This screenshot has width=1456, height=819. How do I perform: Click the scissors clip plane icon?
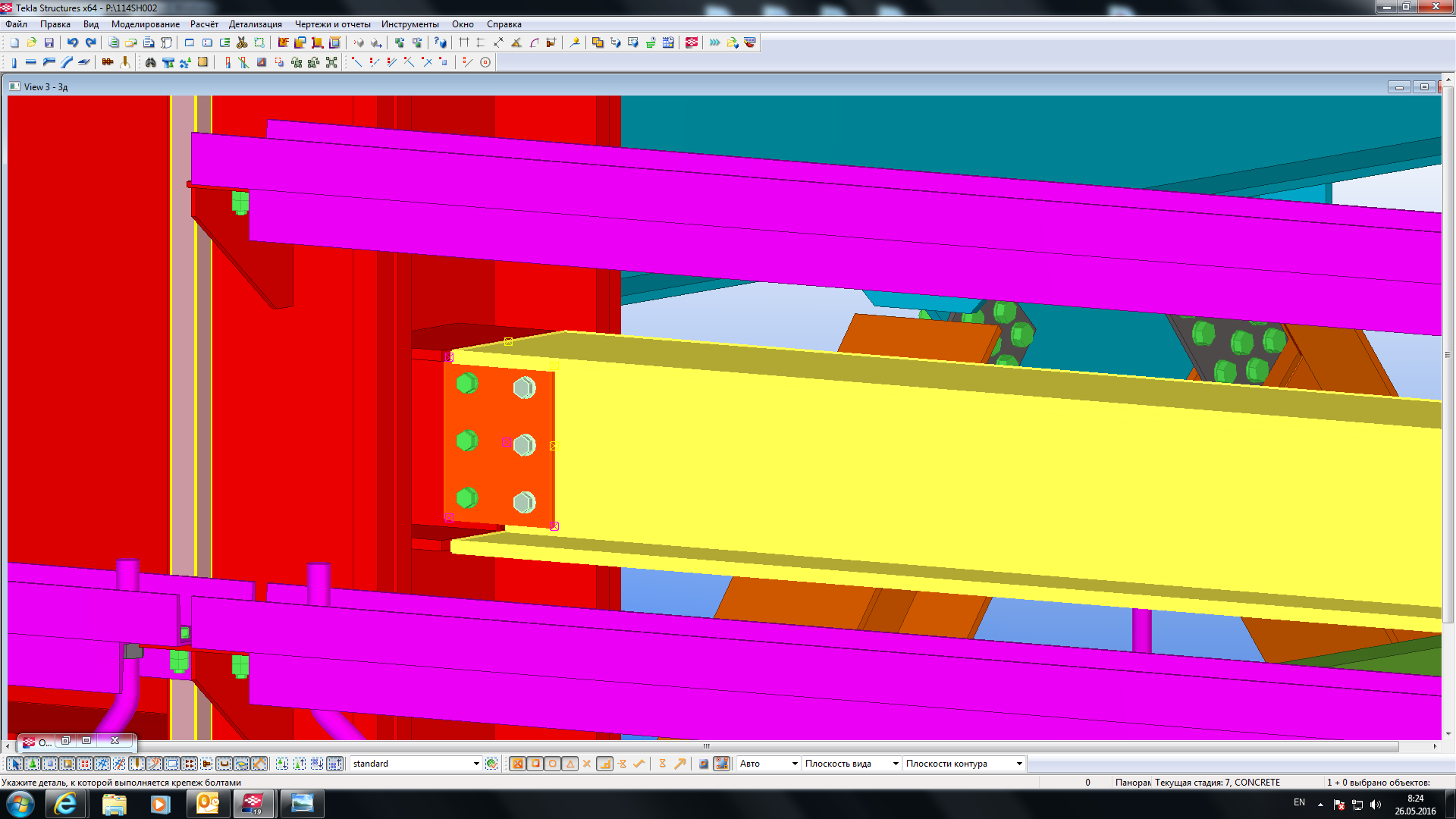242,43
